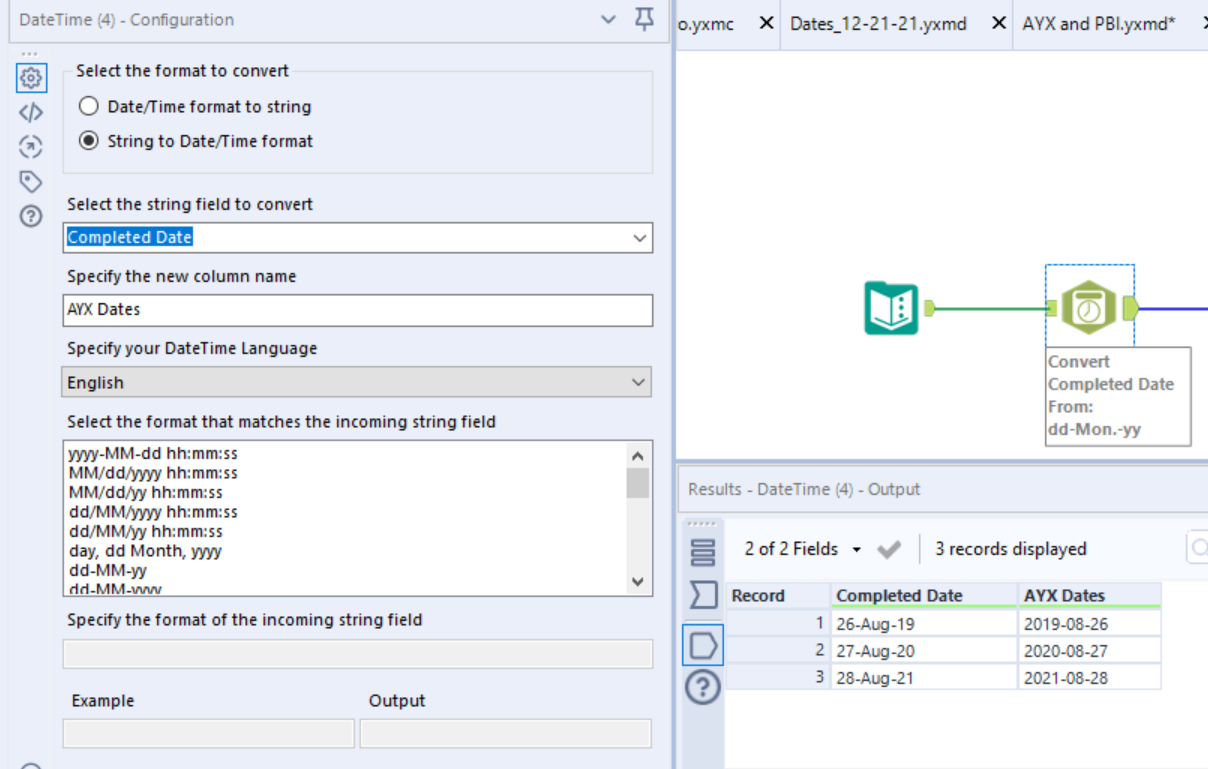Select format day, dd Month, yyyy
The height and width of the screenshot is (769, 1208).
tap(145, 551)
